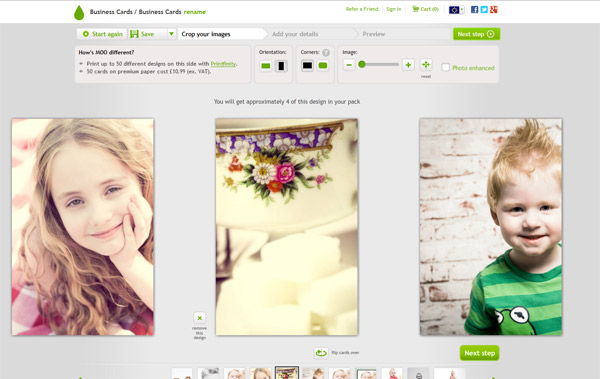Reset image position with move icon
600x379 pixels.
(426, 64)
